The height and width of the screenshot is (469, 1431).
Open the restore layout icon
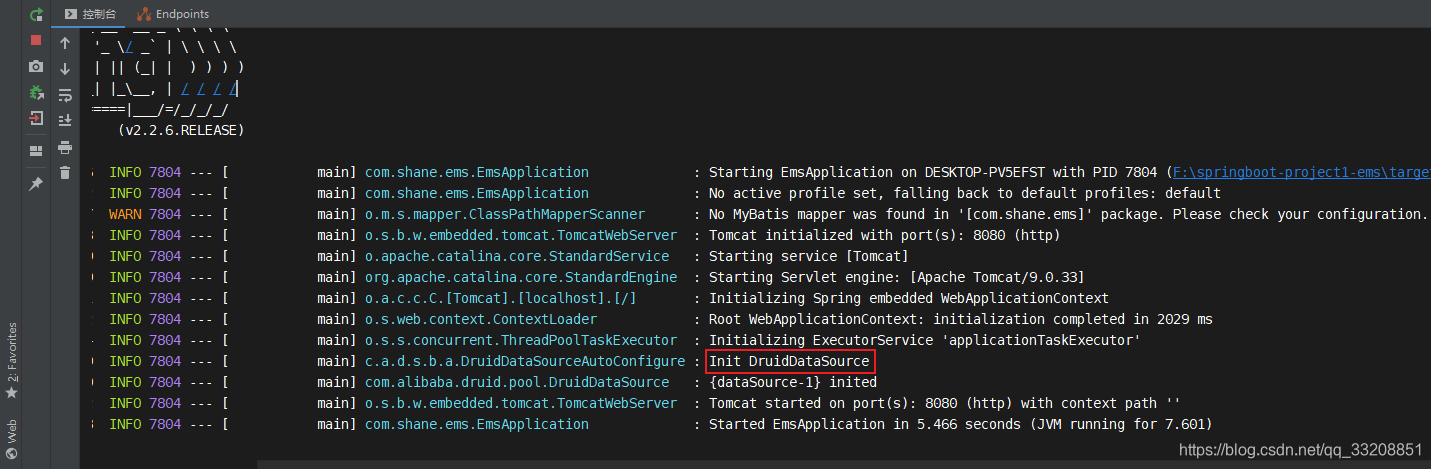pos(36,151)
